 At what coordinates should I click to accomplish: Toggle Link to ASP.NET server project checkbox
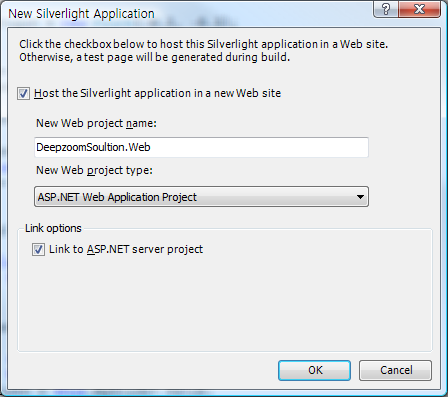(x=38, y=249)
